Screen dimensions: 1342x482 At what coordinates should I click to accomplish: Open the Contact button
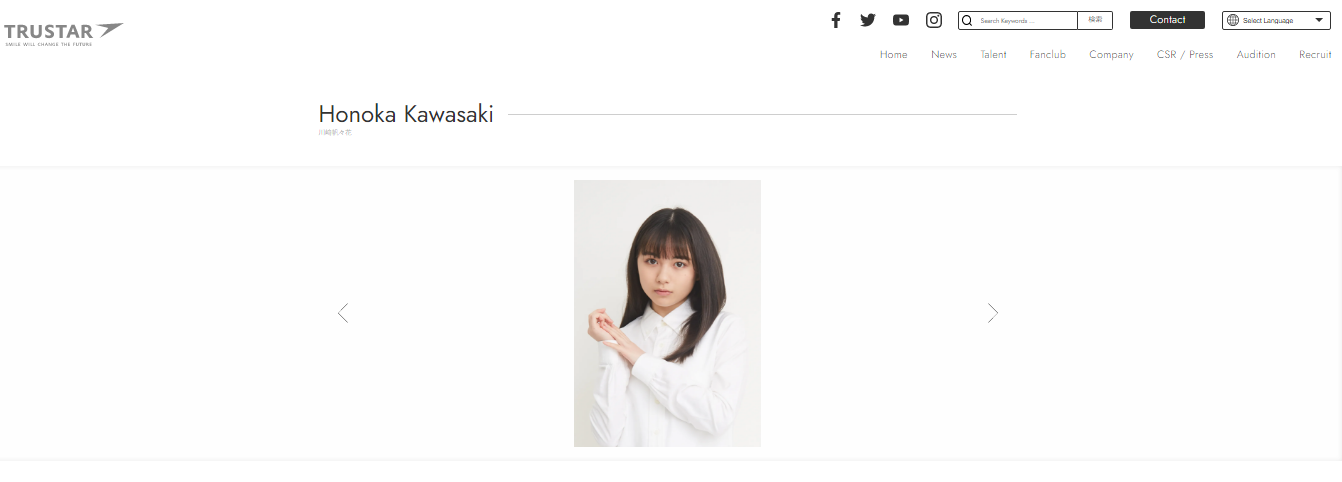[x=1167, y=20]
